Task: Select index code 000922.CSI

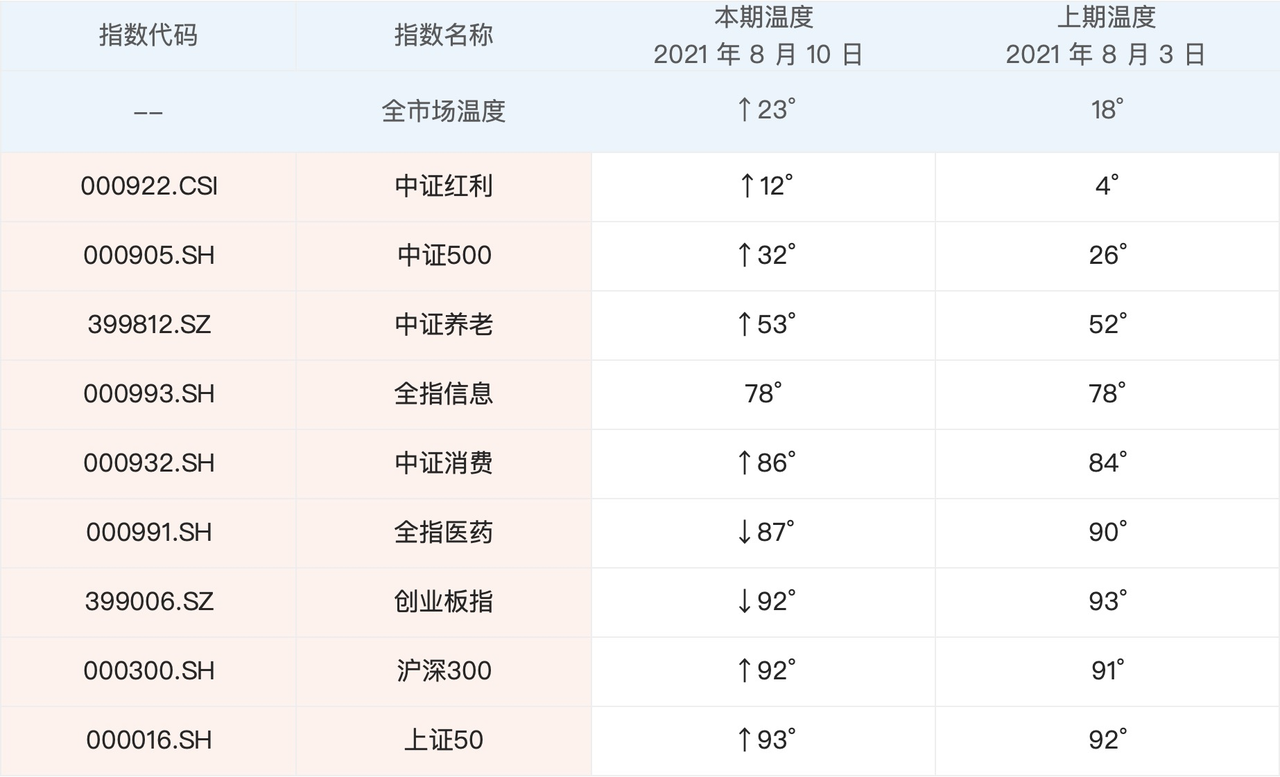Action: click(149, 186)
